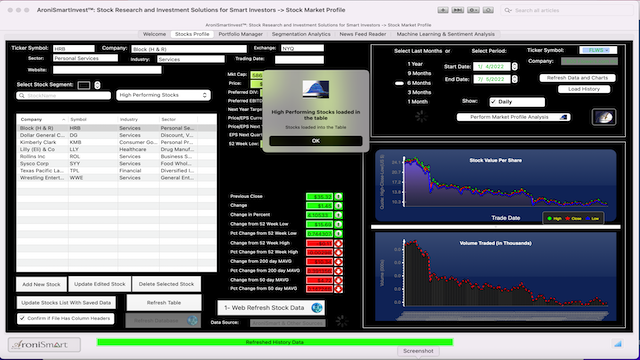
Task: Click the chart app icon in the dialog
Action: [x=316, y=89]
